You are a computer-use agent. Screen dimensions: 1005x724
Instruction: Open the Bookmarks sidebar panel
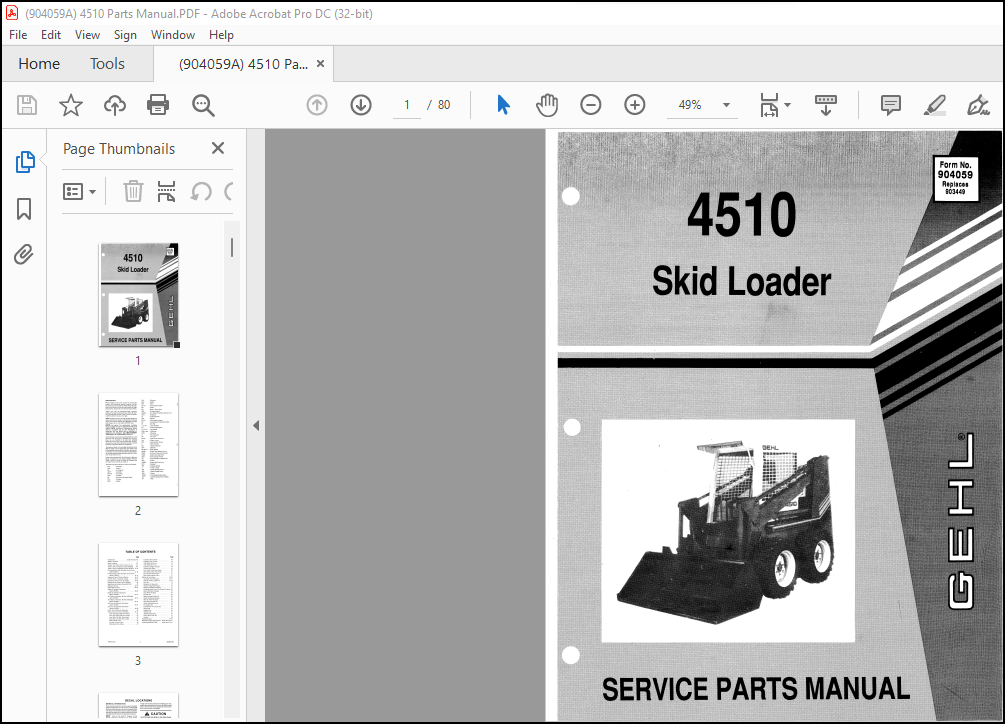24,209
